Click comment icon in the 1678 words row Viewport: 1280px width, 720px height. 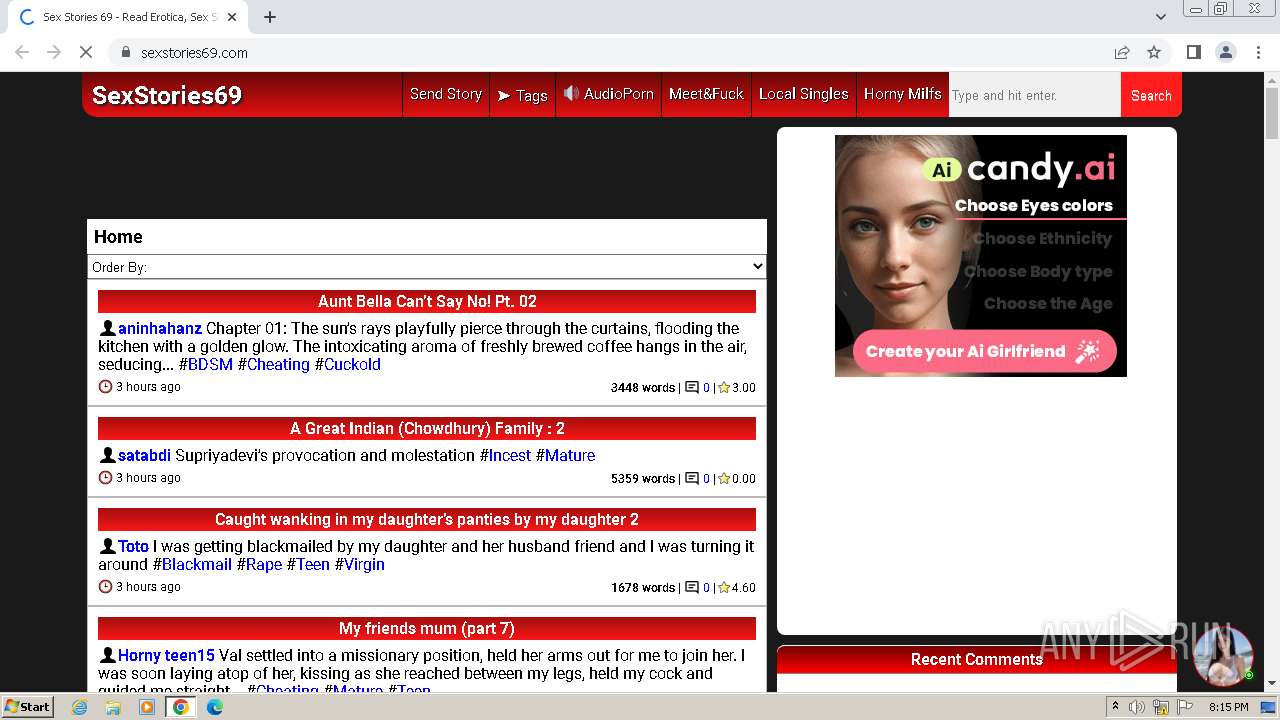pyautogui.click(x=692, y=587)
